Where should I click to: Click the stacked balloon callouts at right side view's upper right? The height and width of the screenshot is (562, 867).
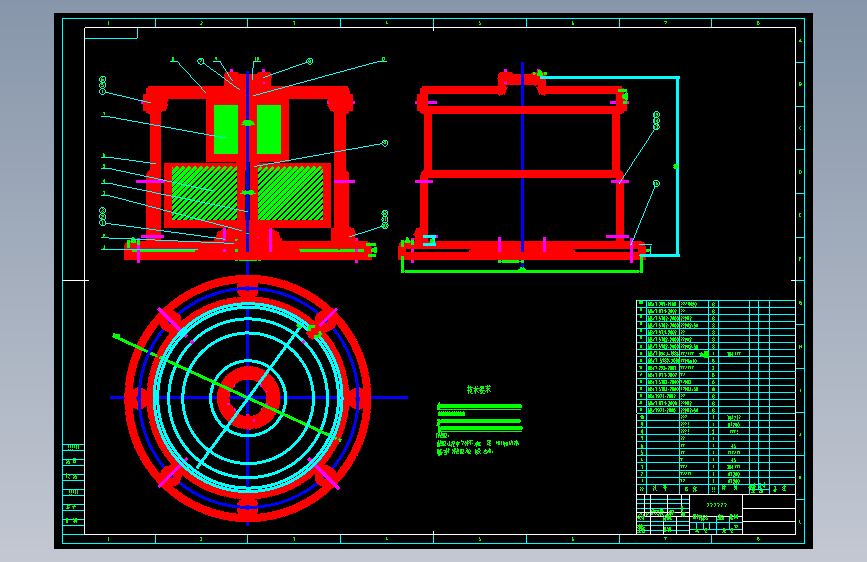656,121
